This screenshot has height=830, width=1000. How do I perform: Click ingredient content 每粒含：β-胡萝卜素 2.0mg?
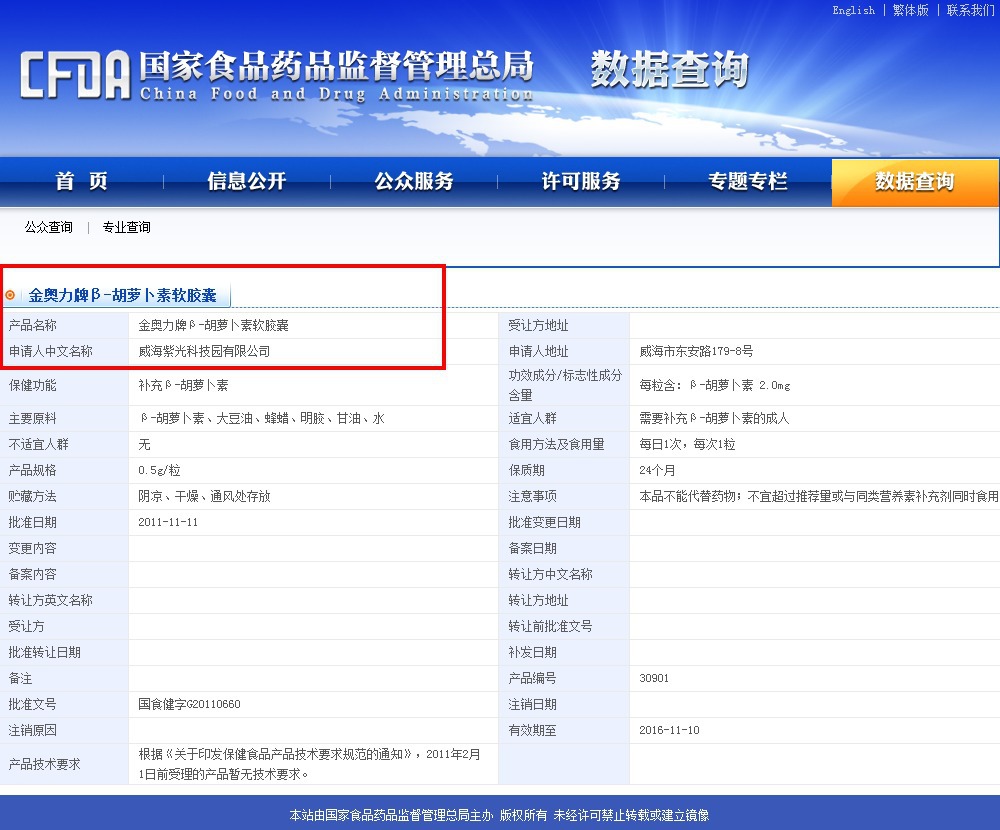714,385
